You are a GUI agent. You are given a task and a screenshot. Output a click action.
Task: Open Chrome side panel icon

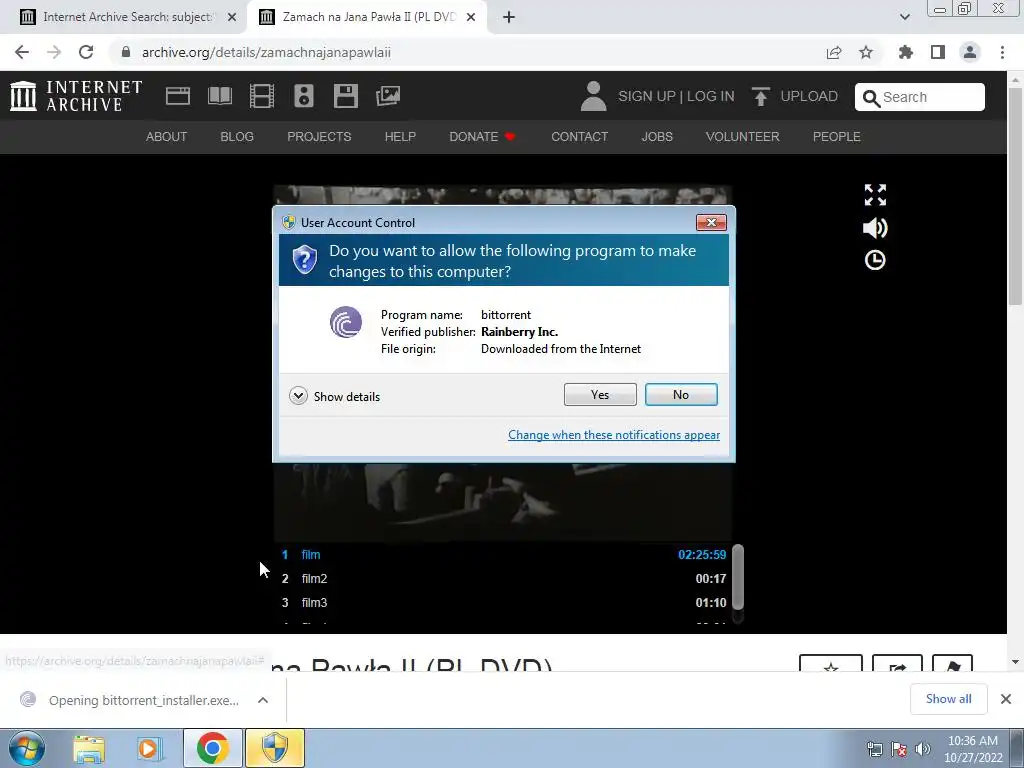click(x=938, y=52)
